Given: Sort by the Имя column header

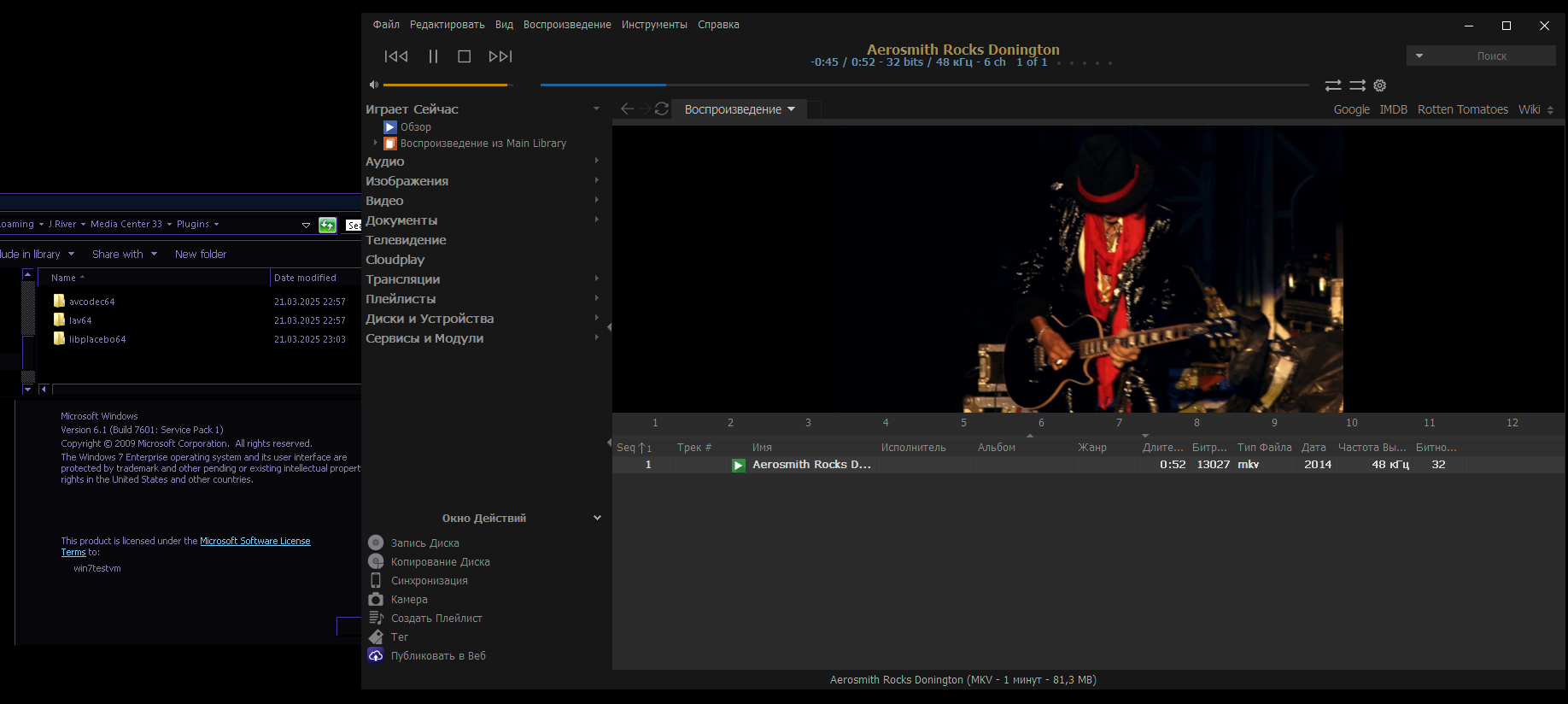Looking at the screenshot, I should tap(762, 448).
